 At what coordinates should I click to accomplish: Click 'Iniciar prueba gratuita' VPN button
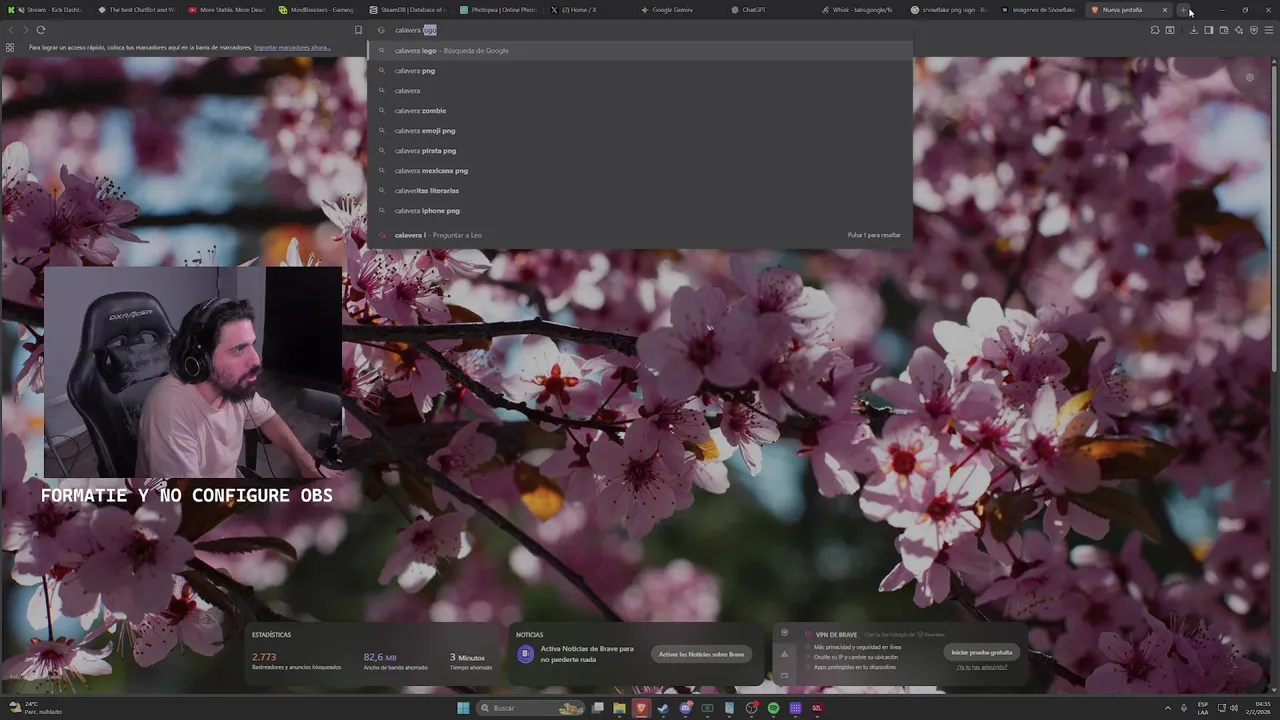coord(981,652)
